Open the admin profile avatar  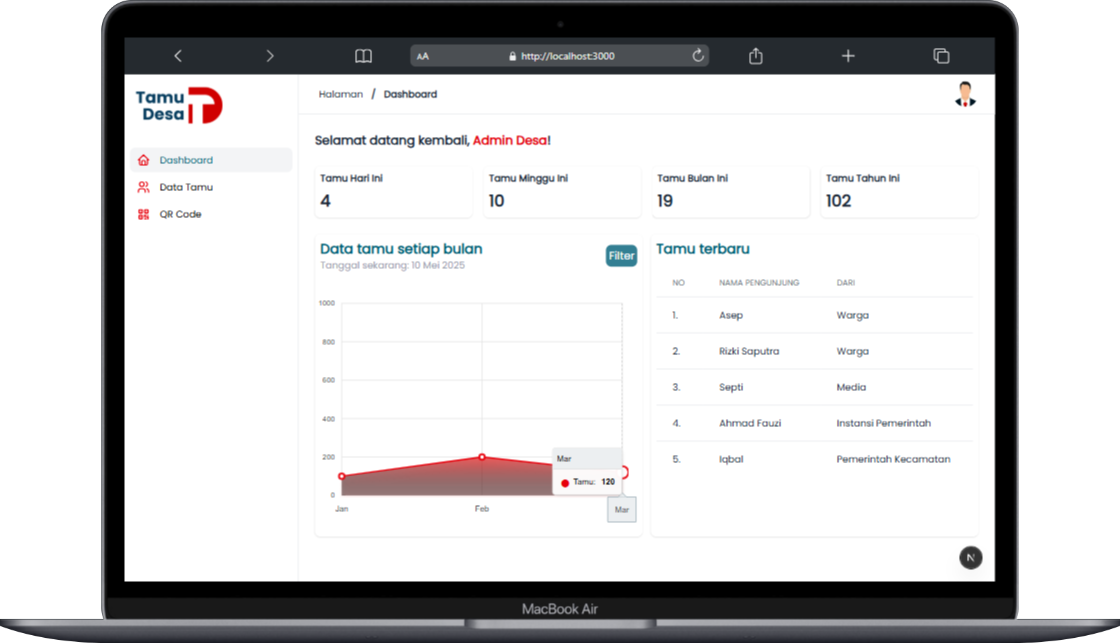[x=964, y=95]
